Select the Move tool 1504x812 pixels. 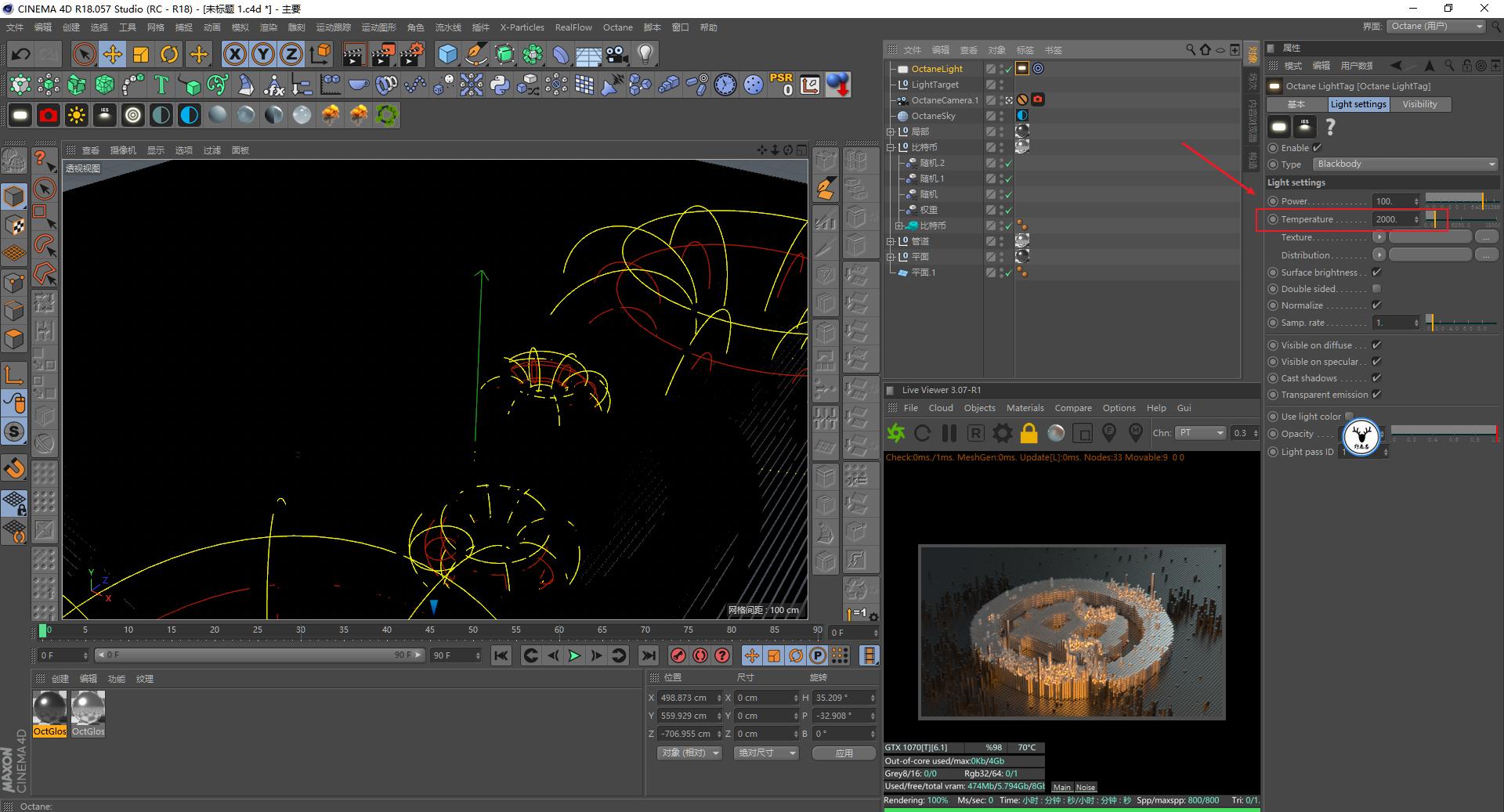(x=113, y=54)
